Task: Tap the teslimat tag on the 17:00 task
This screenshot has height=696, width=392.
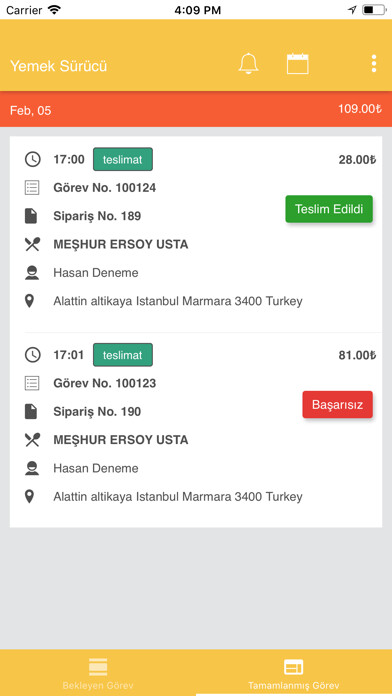Action: pyautogui.click(x=123, y=159)
